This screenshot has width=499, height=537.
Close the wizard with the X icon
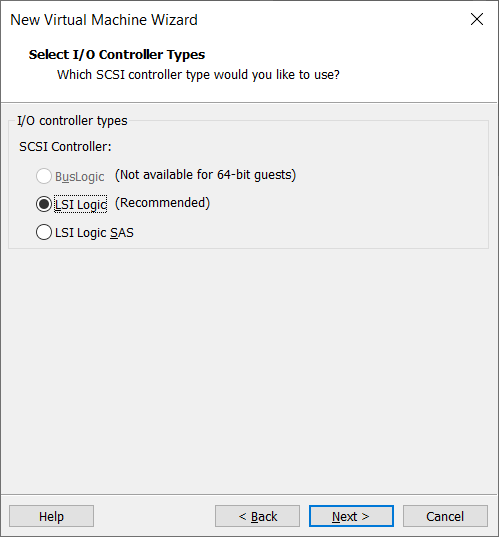click(477, 19)
